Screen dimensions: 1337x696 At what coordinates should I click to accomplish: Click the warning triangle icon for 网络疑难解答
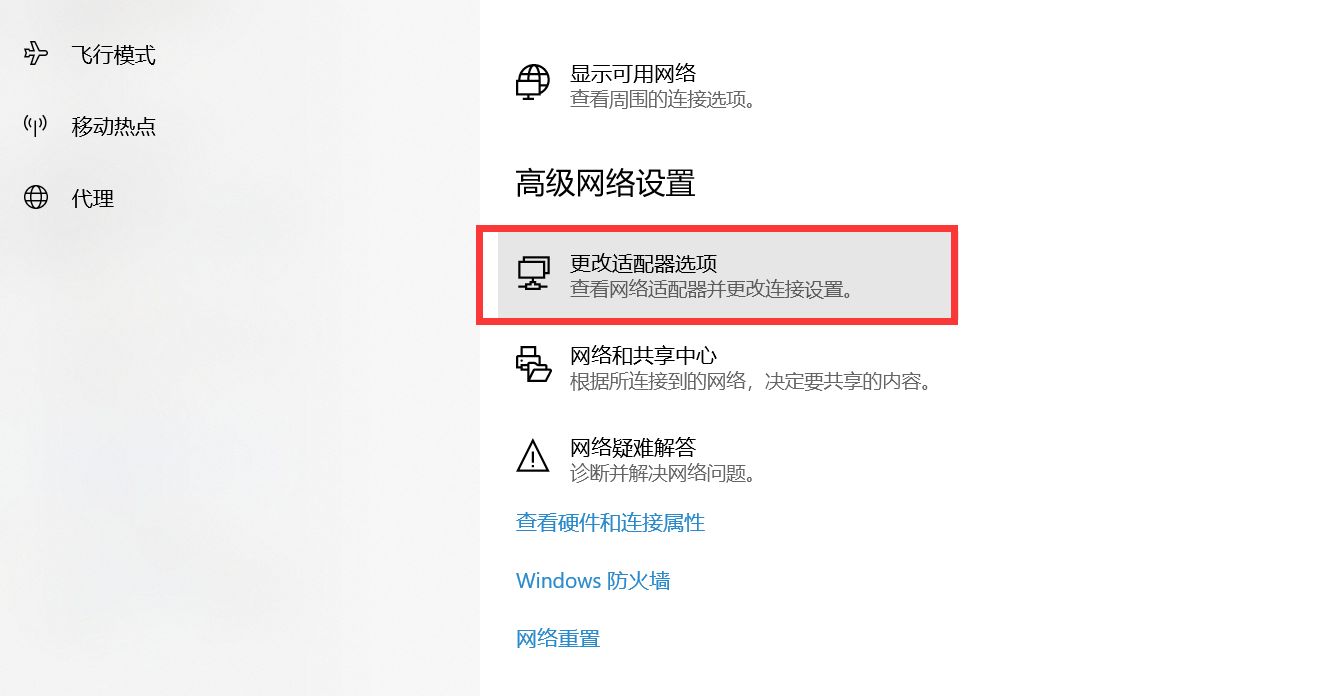click(533, 456)
